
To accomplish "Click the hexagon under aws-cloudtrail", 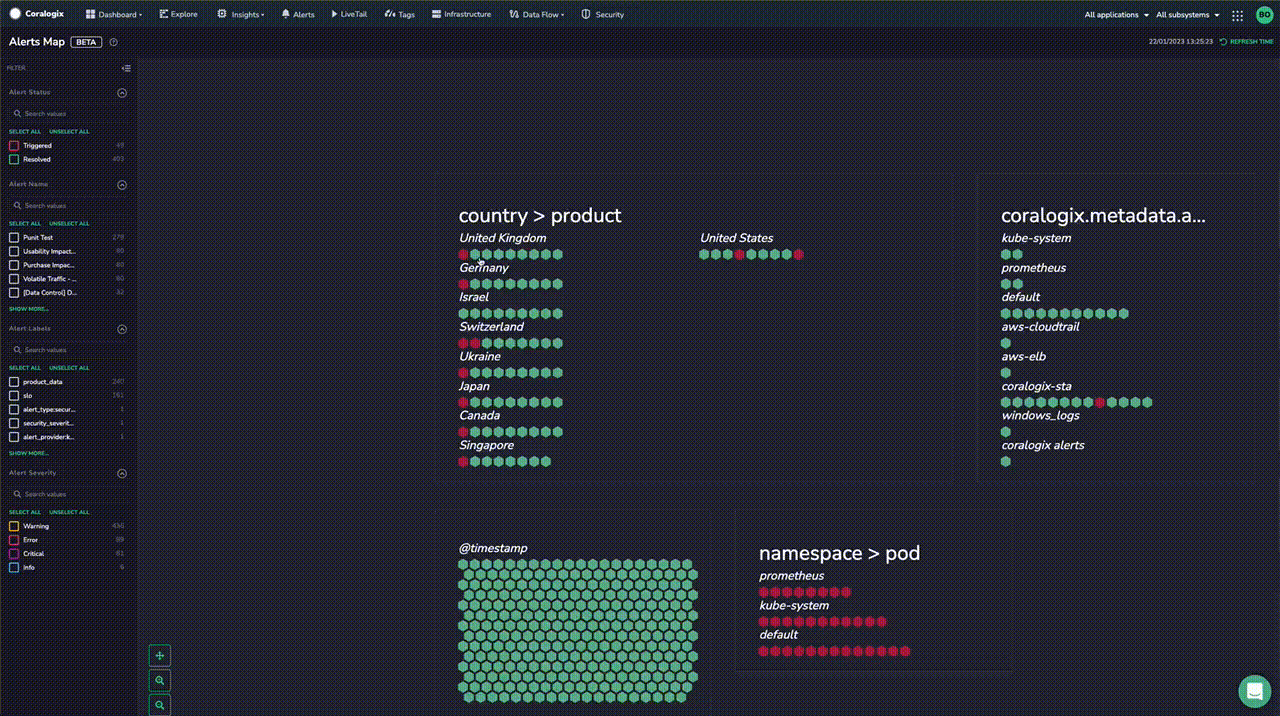I will [1006, 343].
